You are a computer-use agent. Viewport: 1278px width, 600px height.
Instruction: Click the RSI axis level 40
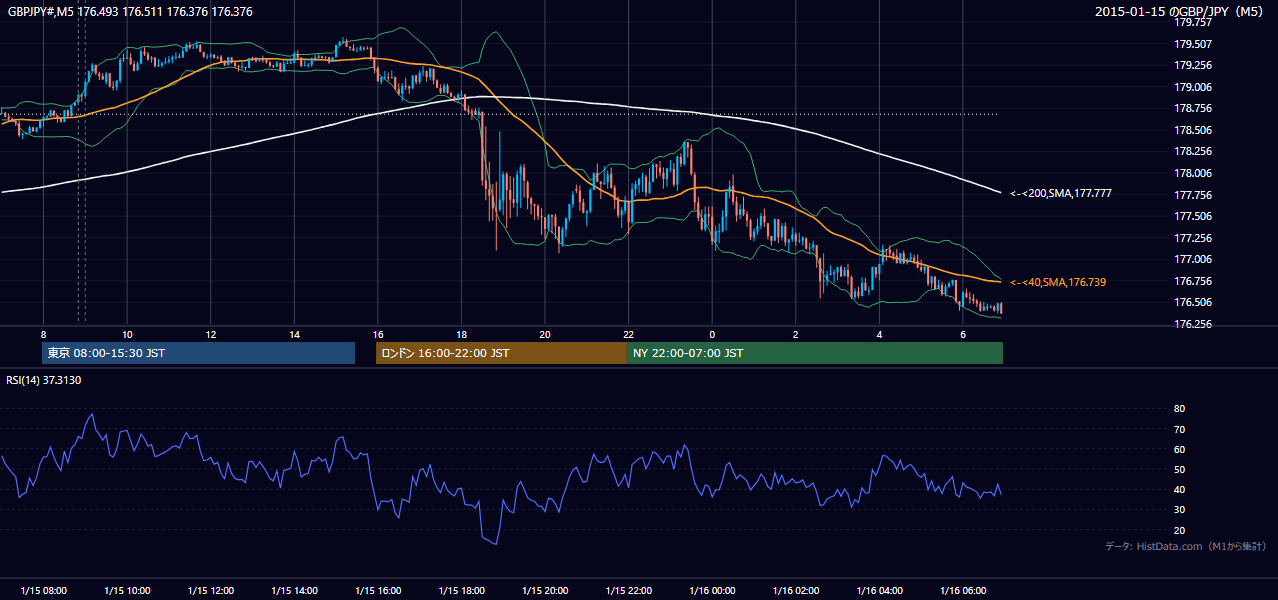(1179, 489)
